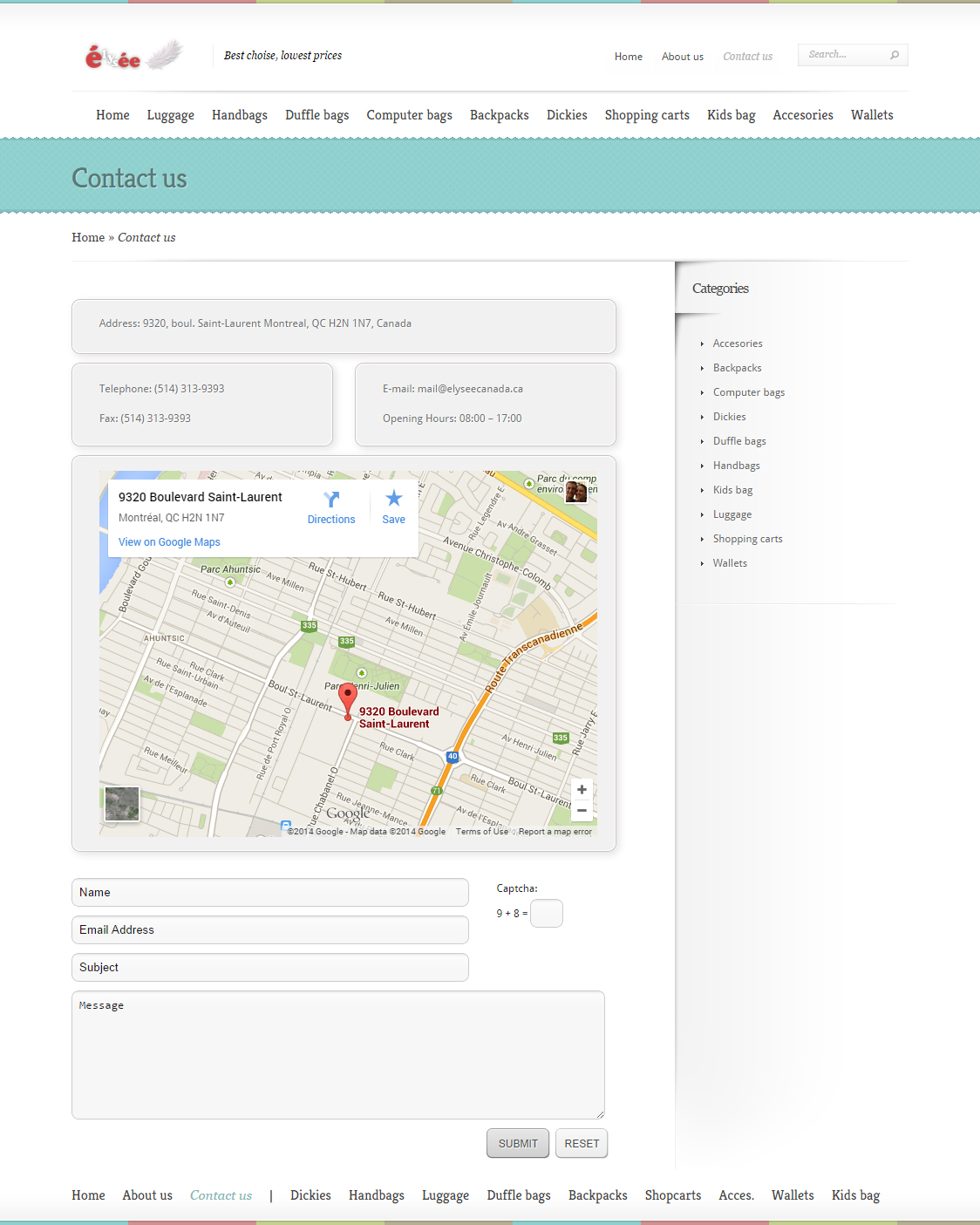Click the red location pin on map
The height and width of the screenshot is (1225, 980).
tap(348, 702)
